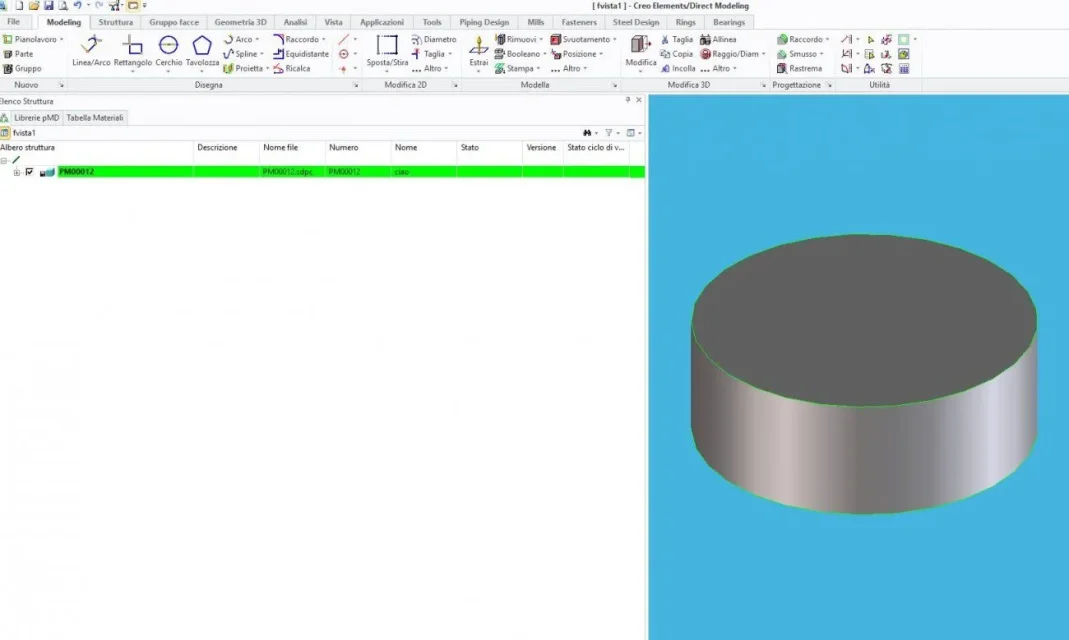Click the Allinea tool
Image resolution: width=1069 pixels, height=640 pixels.
pyautogui.click(x=718, y=40)
